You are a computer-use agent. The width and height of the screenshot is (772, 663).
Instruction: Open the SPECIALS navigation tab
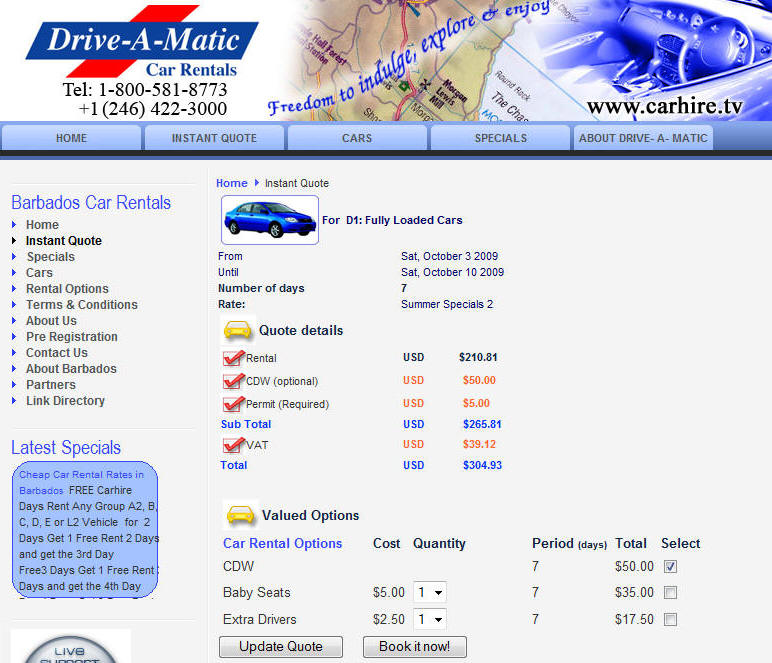500,138
